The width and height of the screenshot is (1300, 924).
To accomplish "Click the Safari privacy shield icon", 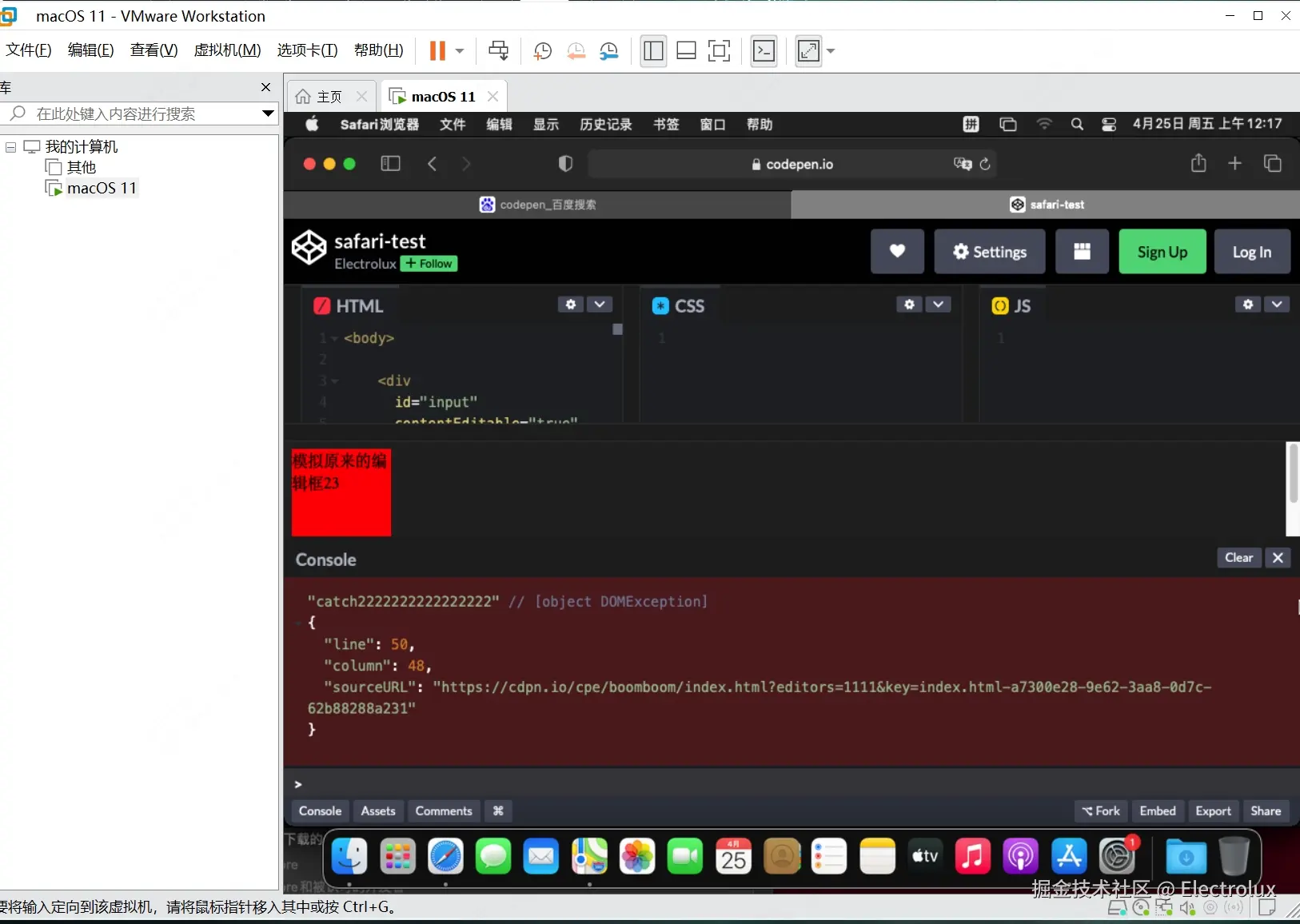I will [x=565, y=164].
